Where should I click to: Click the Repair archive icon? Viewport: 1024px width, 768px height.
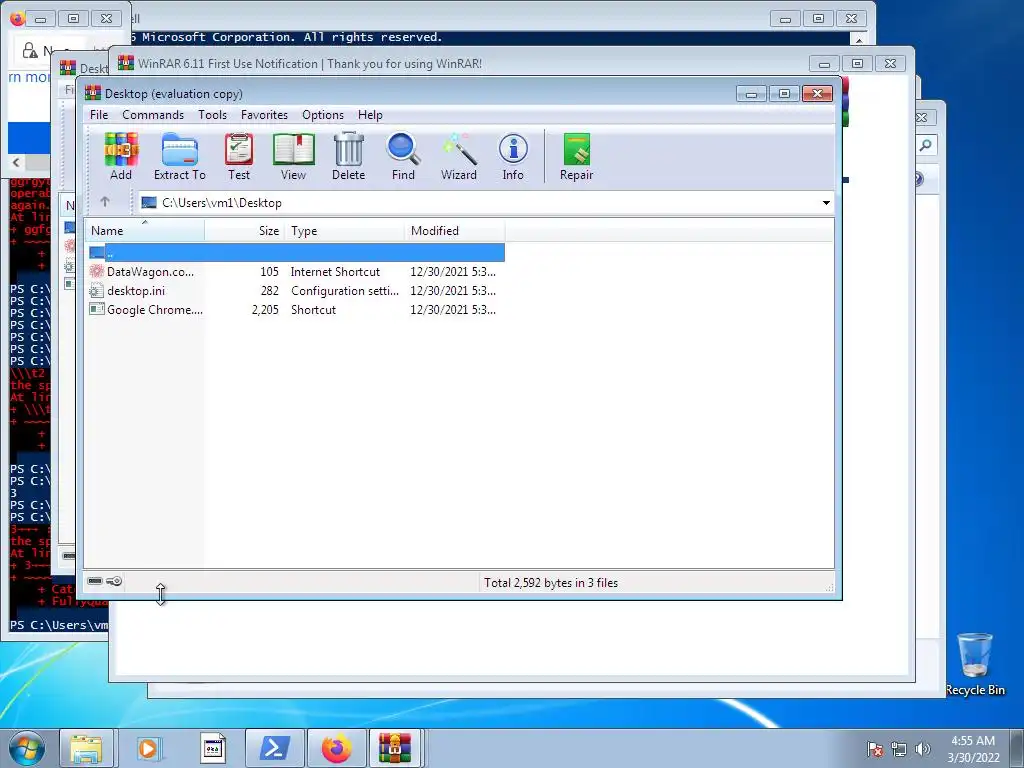(577, 157)
